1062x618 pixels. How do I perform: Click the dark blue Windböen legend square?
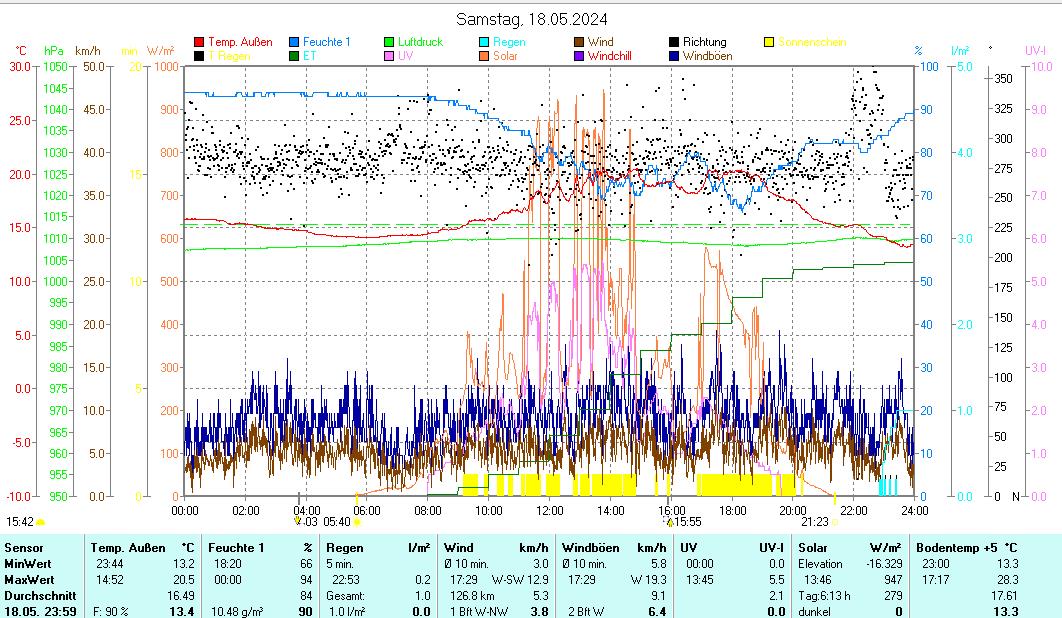(x=674, y=57)
